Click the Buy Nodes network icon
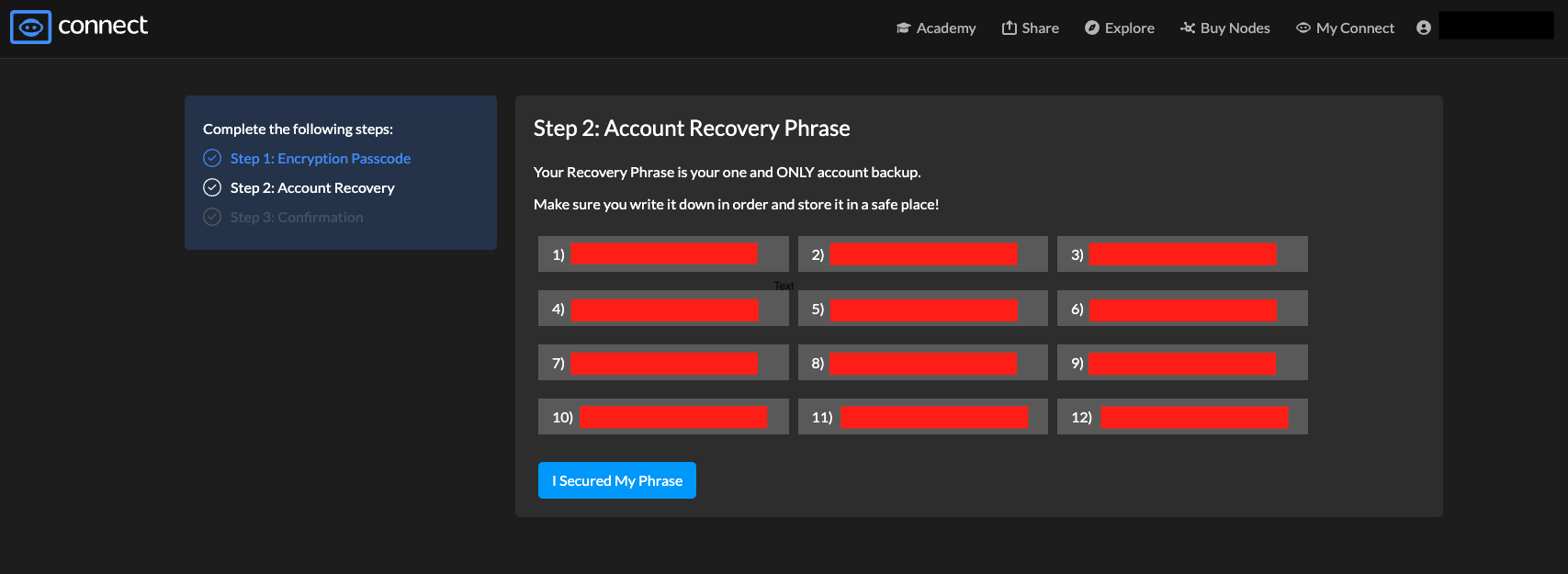Image resolution: width=1568 pixels, height=574 pixels. pos(1188,28)
